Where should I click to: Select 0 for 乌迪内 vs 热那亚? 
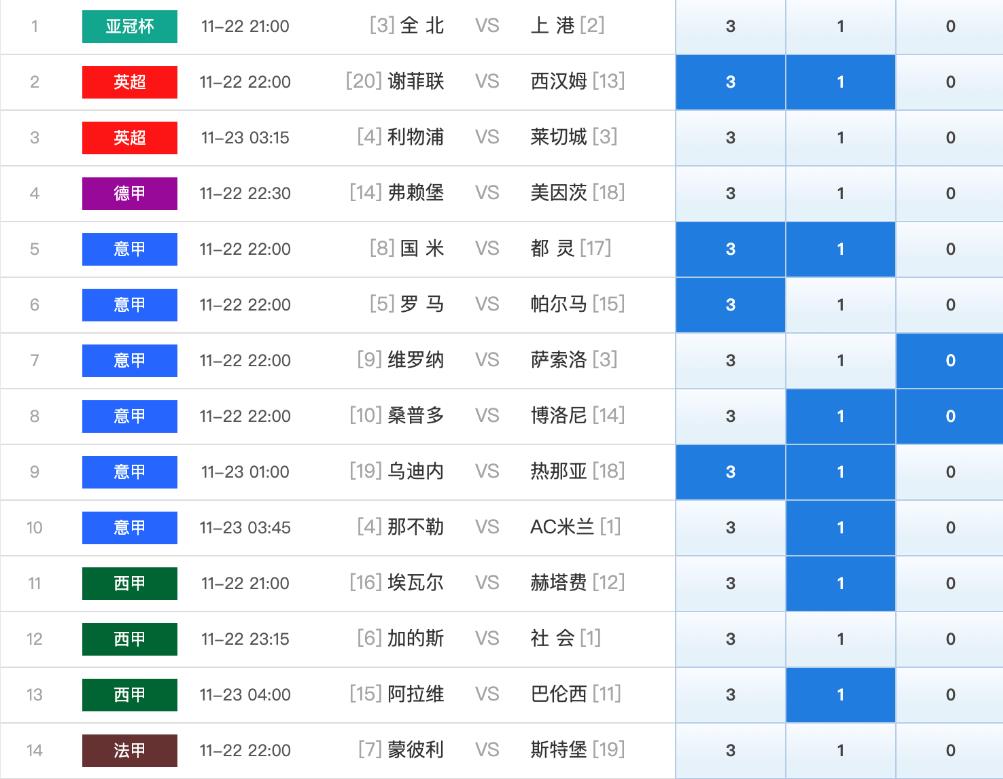tap(950, 471)
